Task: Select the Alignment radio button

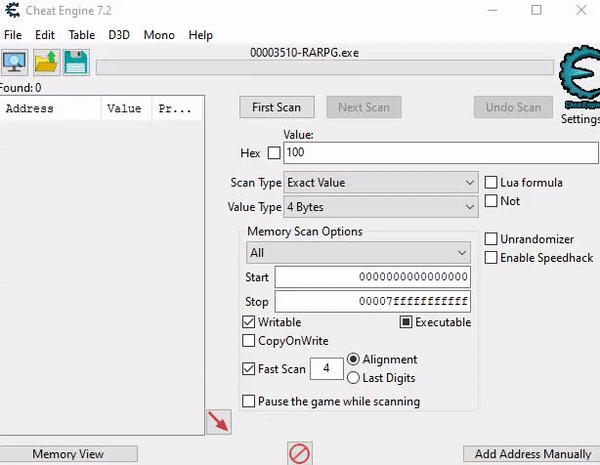Action: coord(353,359)
